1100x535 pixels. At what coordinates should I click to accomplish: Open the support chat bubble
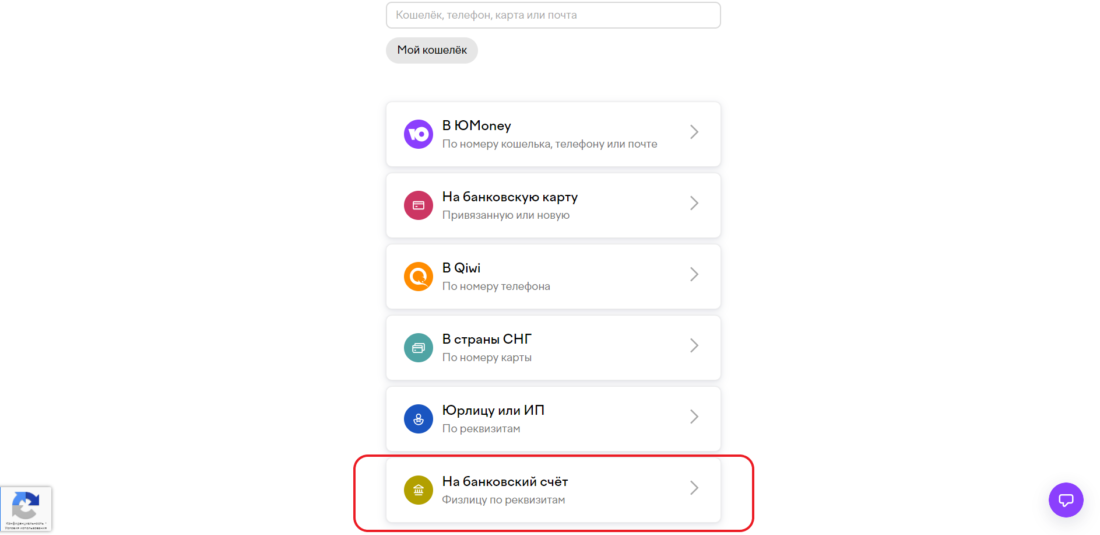pyautogui.click(x=1065, y=499)
